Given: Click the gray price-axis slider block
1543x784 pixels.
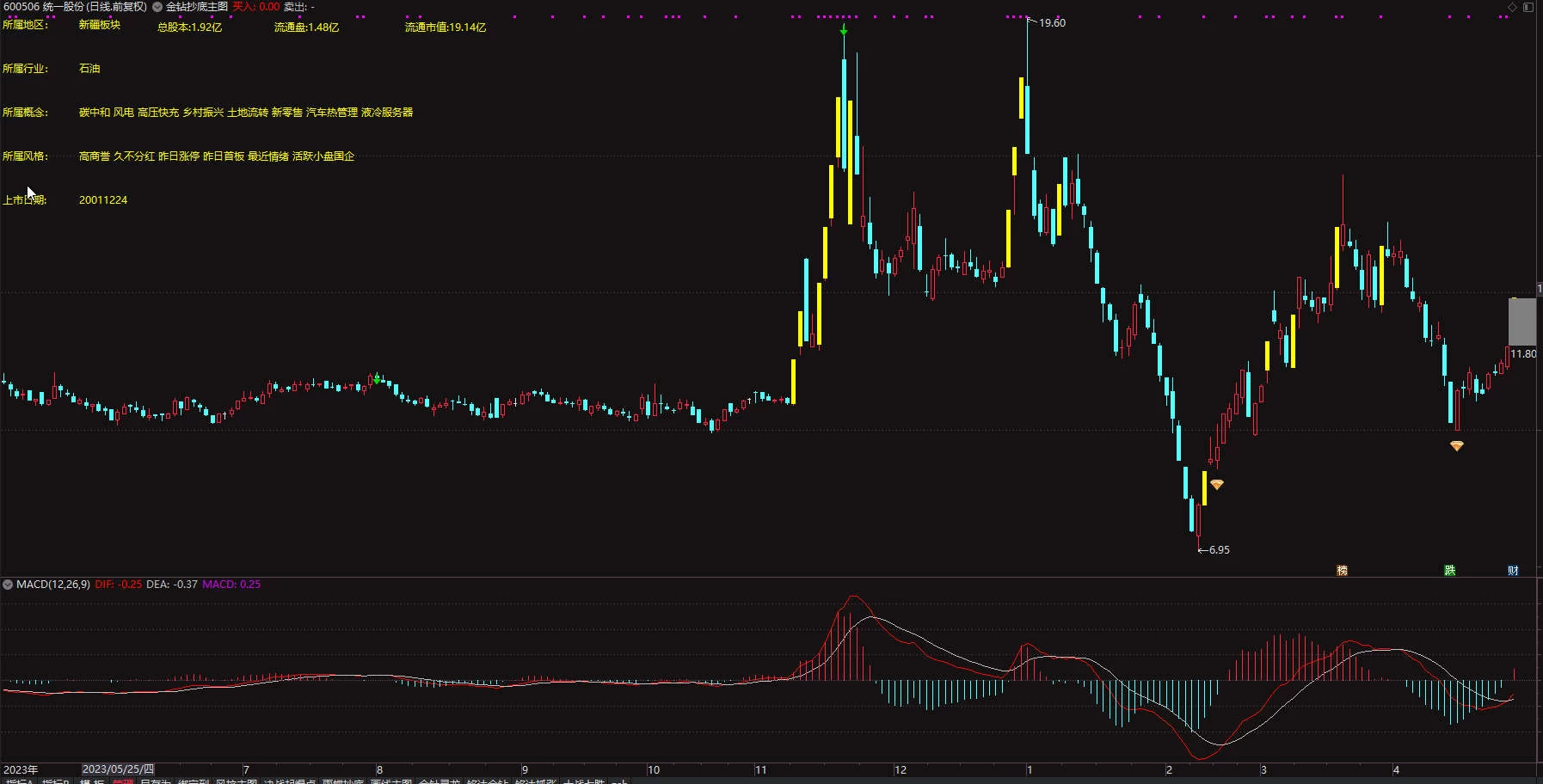Looking at the screenshot, I should 1522,322.
